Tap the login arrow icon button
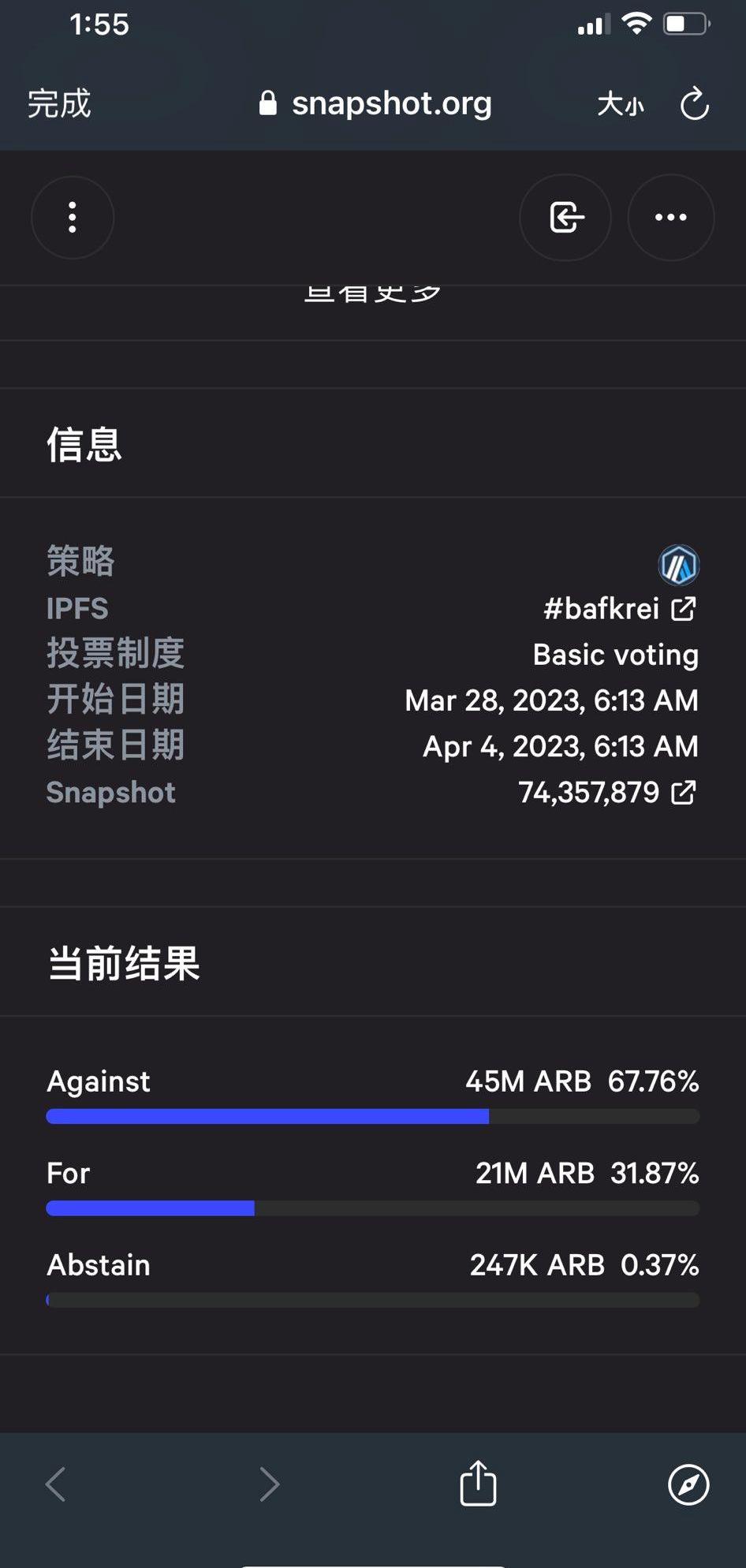Viewport: 746px width, 1568px height. [565, 218]
